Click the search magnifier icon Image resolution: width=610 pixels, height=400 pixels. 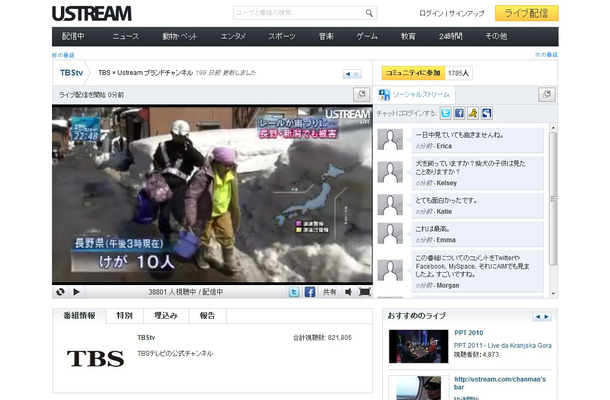click(x=369, y=13)
